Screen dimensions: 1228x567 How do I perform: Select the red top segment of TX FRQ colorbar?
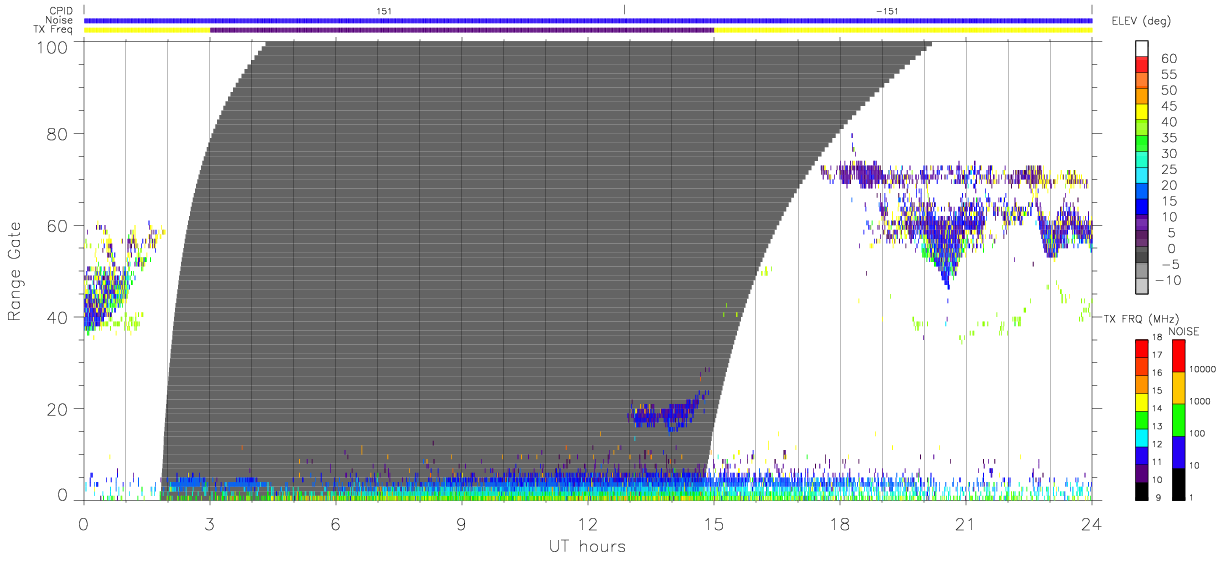pos(1142,349)
